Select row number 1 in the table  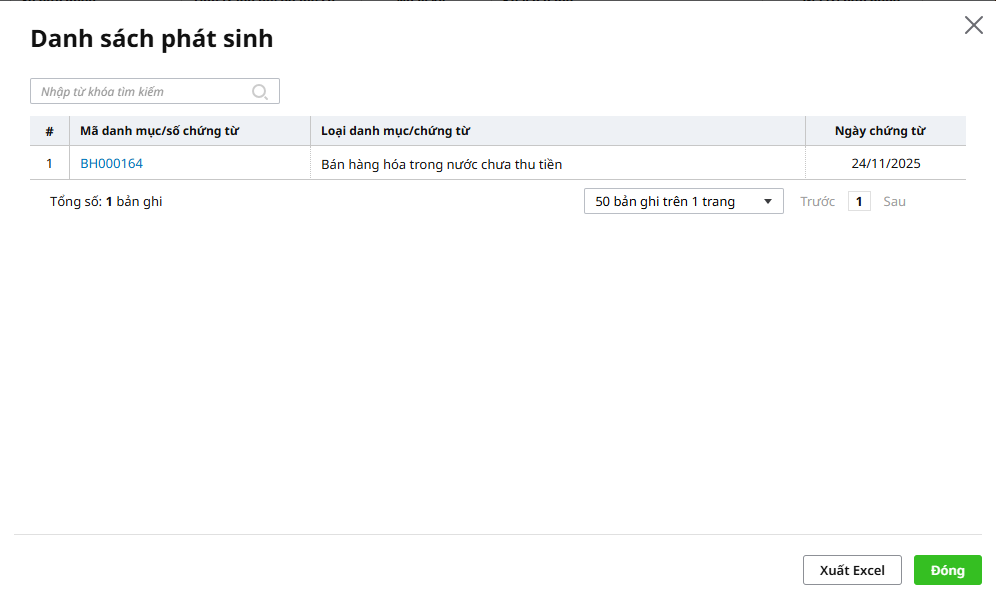[x=49, y=163]
